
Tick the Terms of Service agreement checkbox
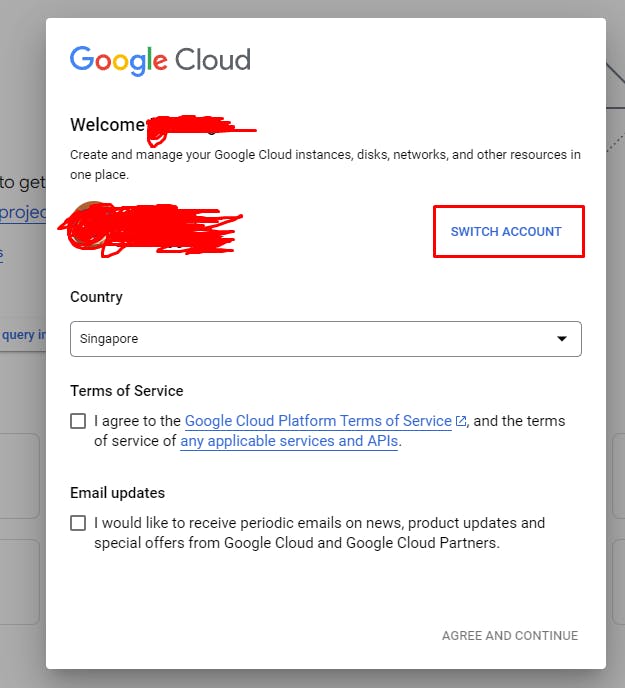coord(78,421)
